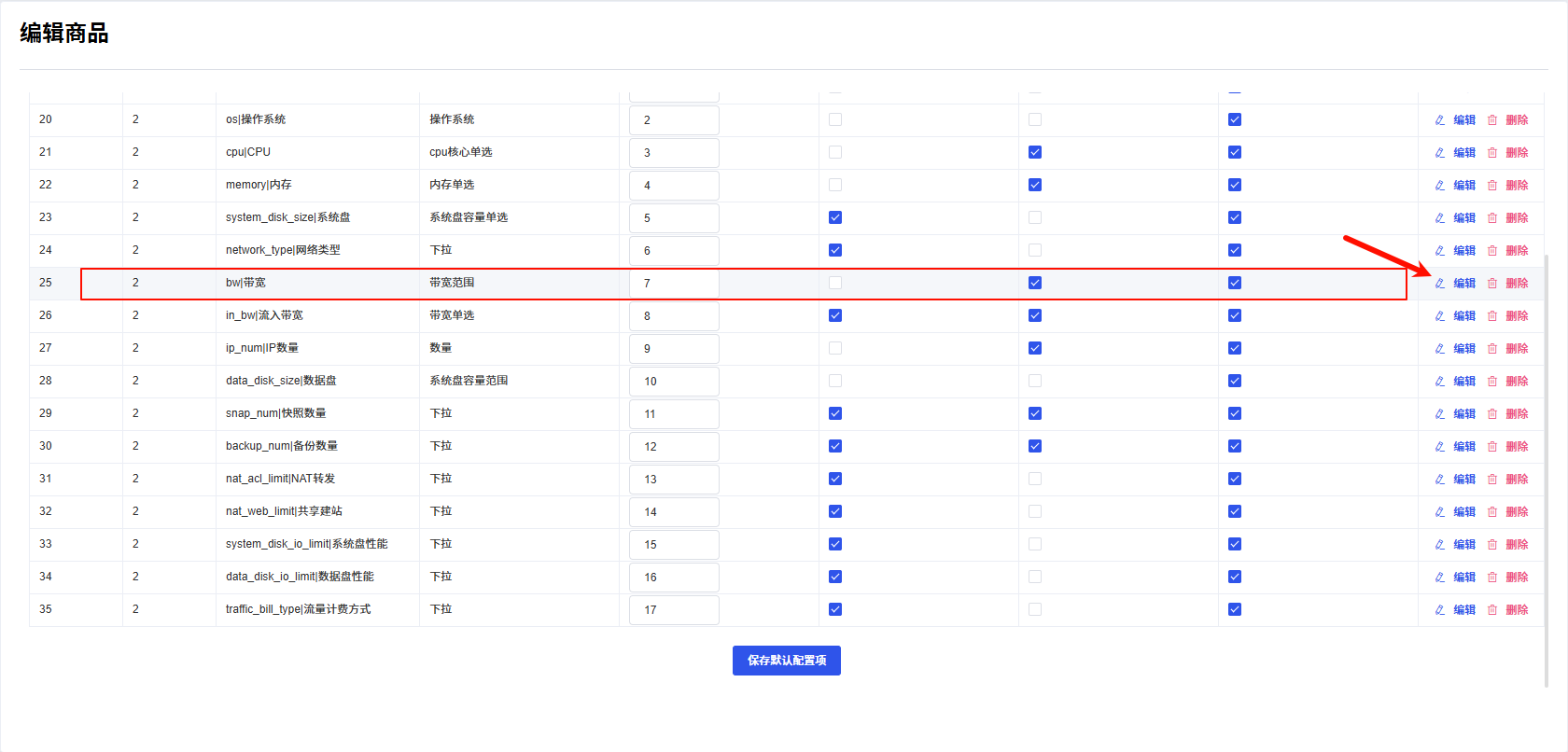Check the first checkbox in cpu|CPU row
1568x752 pixels.
click(x=835, y=152)
